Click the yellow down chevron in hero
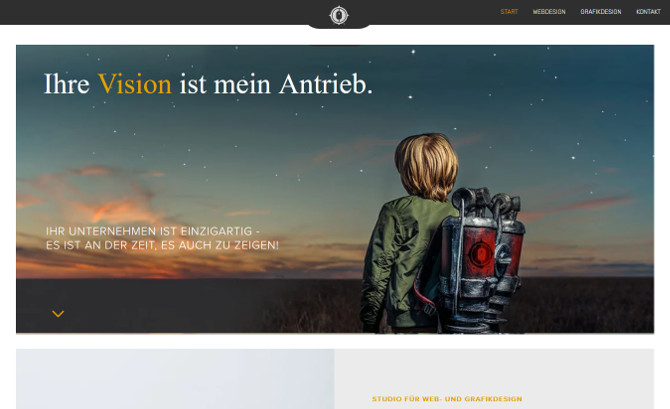Screen dimensions: 670x409 pos(58,314)
